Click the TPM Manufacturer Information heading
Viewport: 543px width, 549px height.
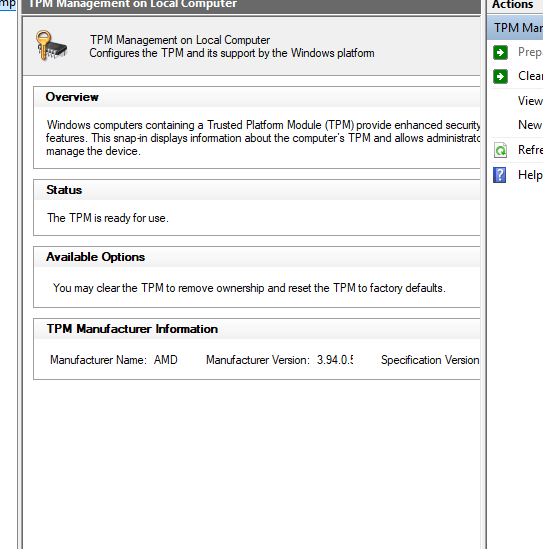[x=132, y=329]
